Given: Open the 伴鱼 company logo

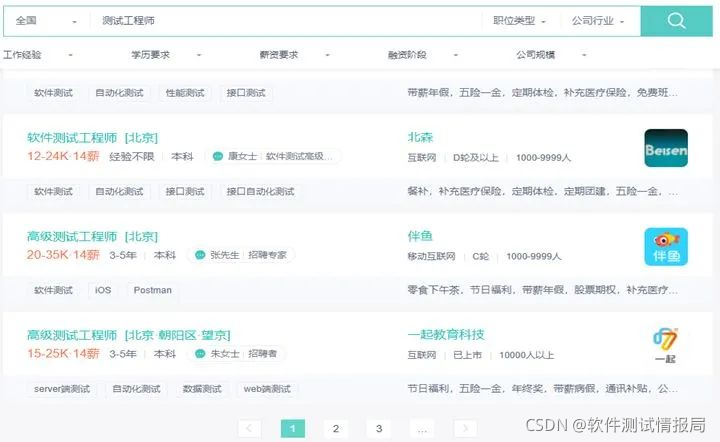Looking at the screenshot, I should click(x=666, y=247).
